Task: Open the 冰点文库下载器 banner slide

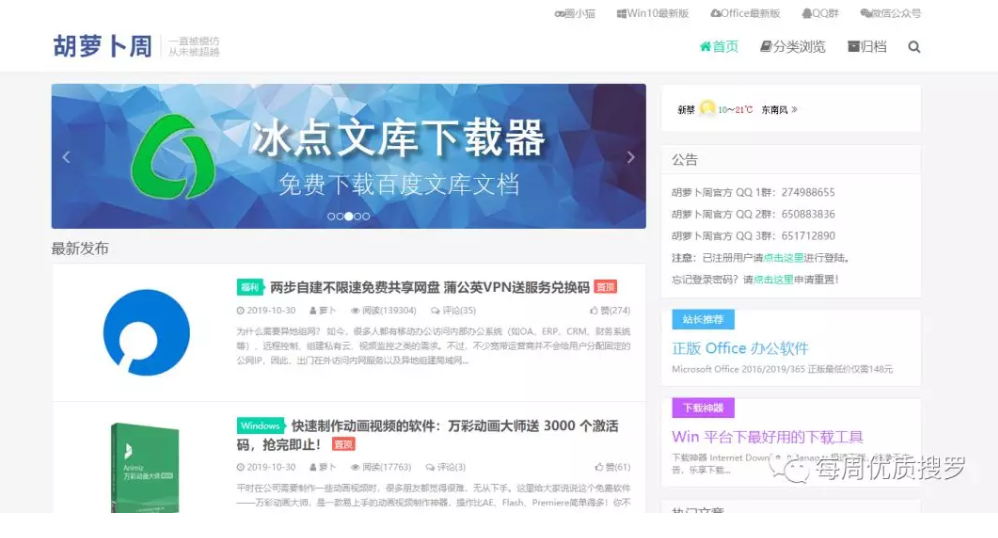Action: [x=349, y=156]
